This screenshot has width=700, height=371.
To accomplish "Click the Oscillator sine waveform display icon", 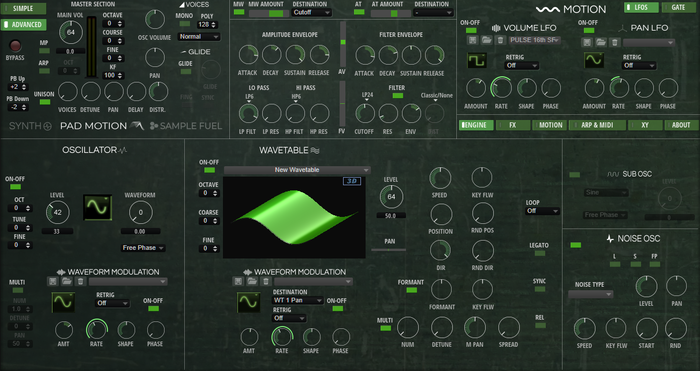I will click(x=98, y=207).
